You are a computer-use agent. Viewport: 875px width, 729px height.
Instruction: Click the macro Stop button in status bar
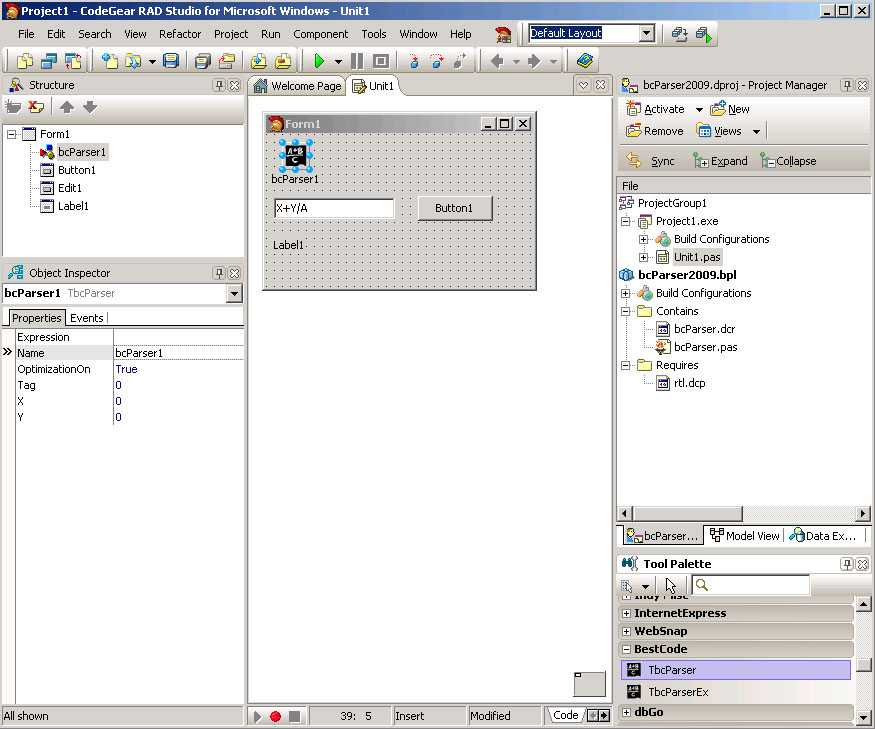click(x=294, y=716)
